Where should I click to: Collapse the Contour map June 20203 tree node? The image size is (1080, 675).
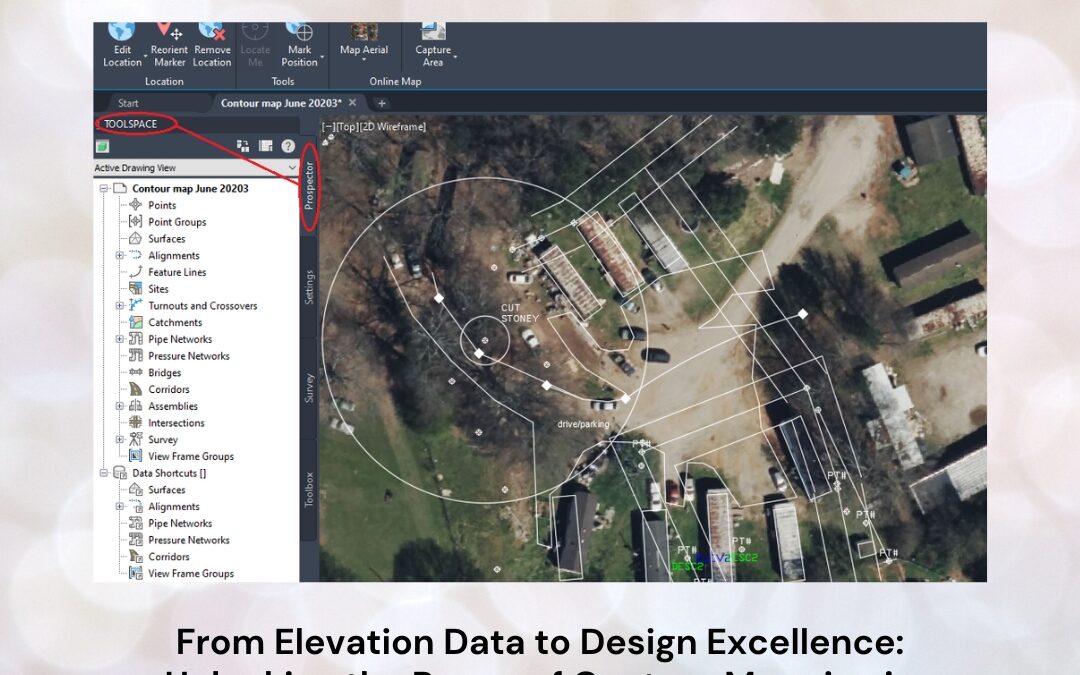[103, 188]
